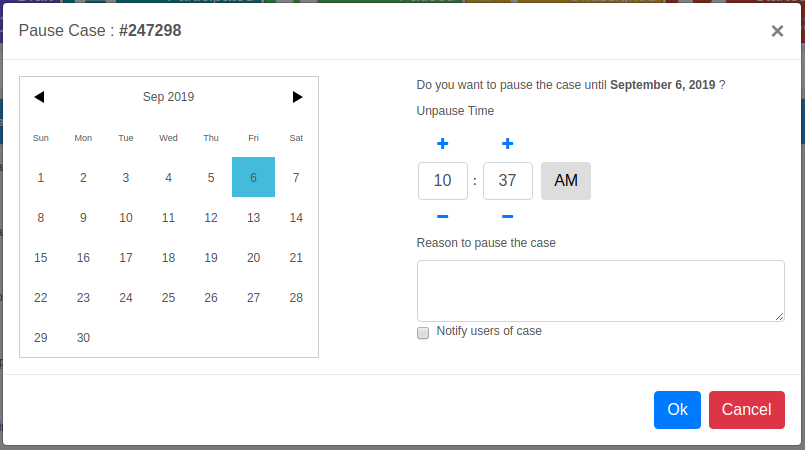This screenshot has width=805, height=450.
Task: Decrease the unpause hour value
Action: [443, 217]
